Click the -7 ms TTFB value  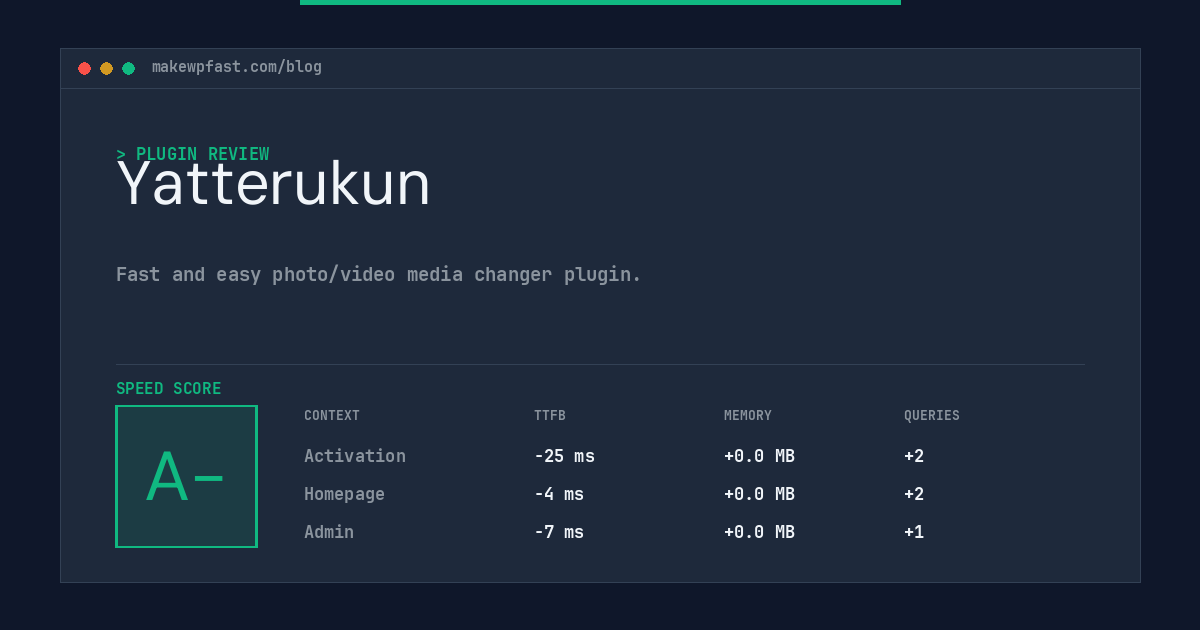pyautogui.click(x=559, y=532)
